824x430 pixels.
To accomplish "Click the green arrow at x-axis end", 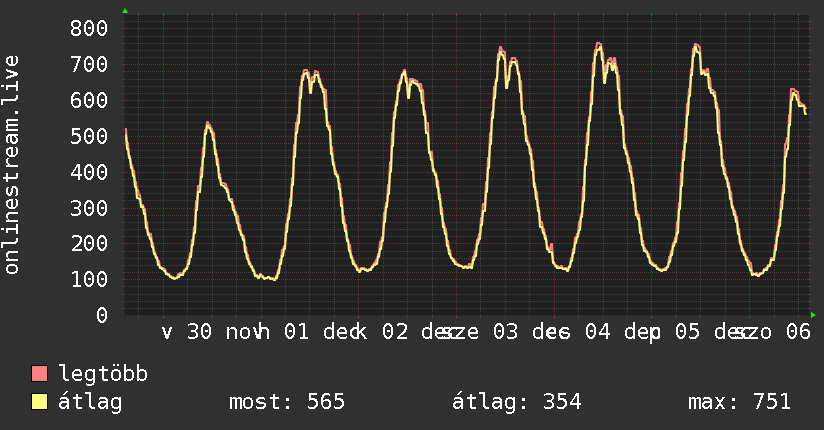I will (x=813, y=315).
